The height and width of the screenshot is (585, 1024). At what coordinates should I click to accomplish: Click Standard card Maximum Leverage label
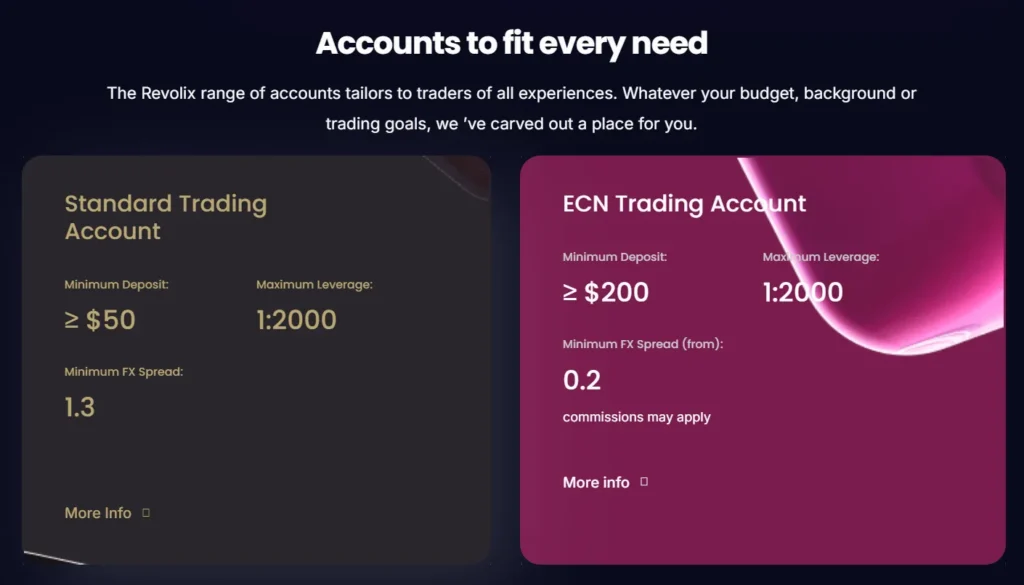[314, 285]
